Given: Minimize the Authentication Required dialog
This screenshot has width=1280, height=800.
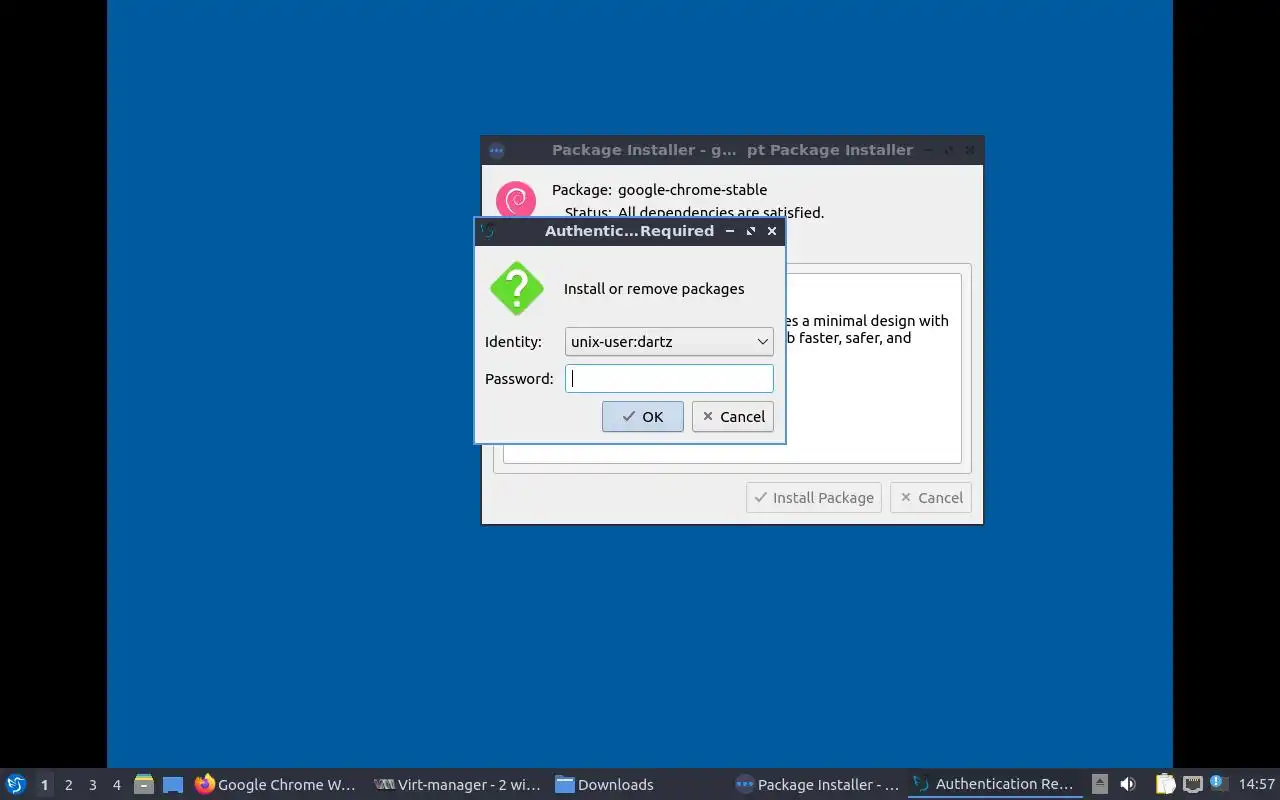Looking at the screenshot, I should tap(730, 231).
